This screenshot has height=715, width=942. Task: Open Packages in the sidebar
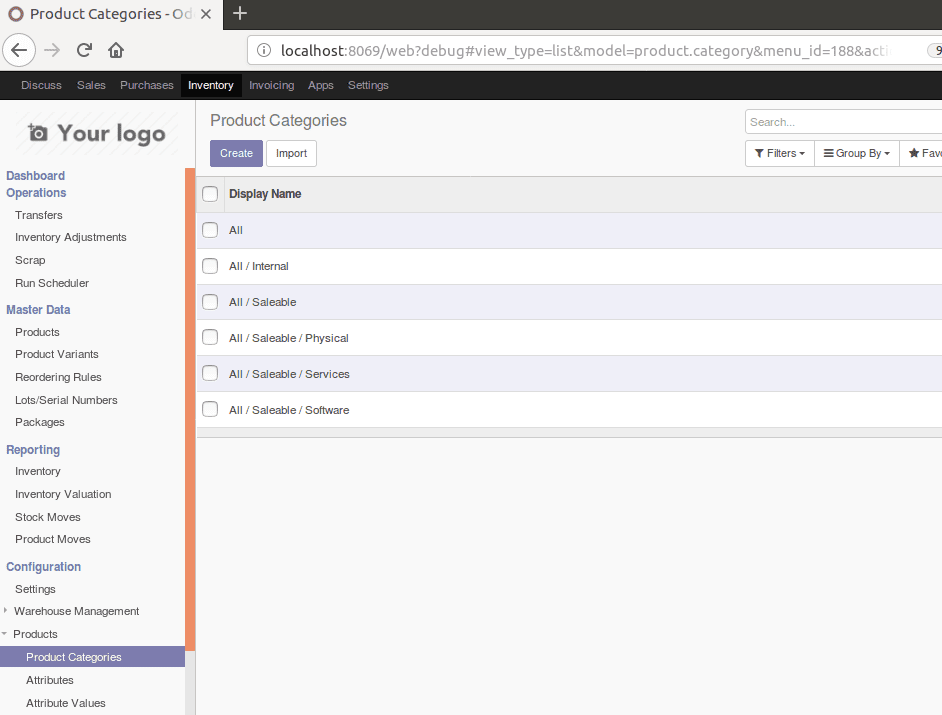pos(40,422)
